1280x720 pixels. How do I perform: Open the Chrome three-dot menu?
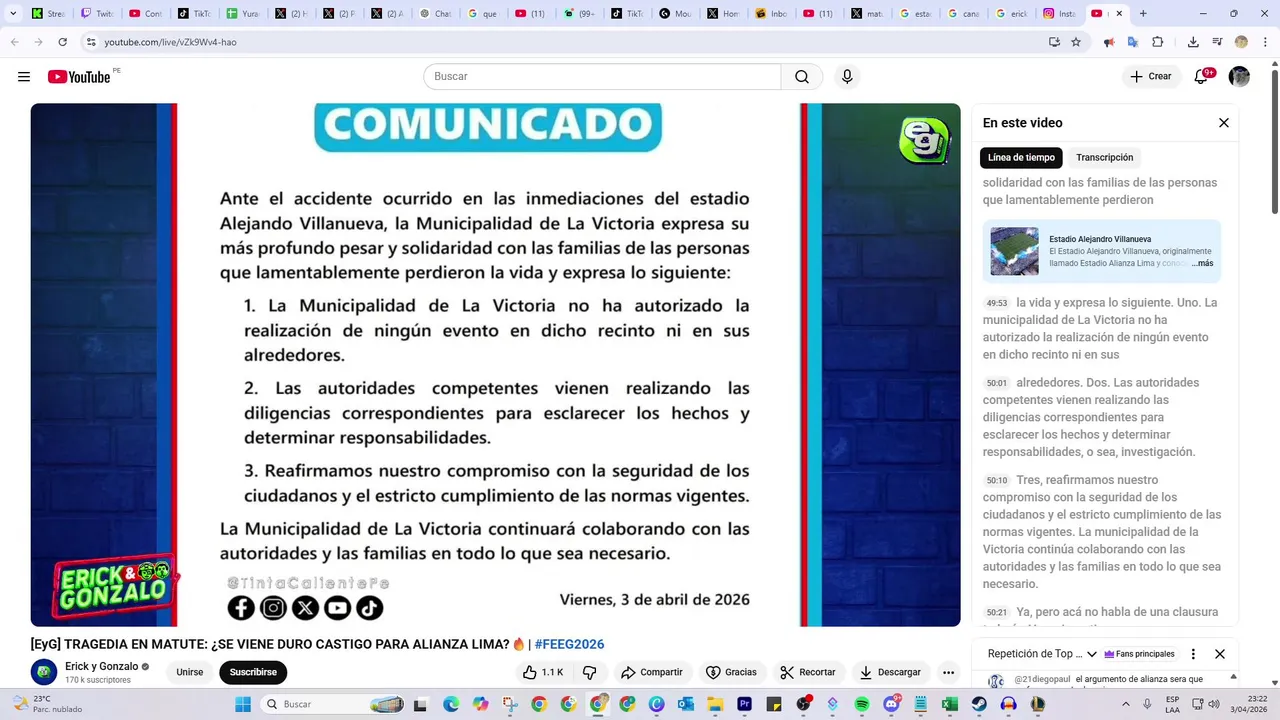tap(1265, 42)
